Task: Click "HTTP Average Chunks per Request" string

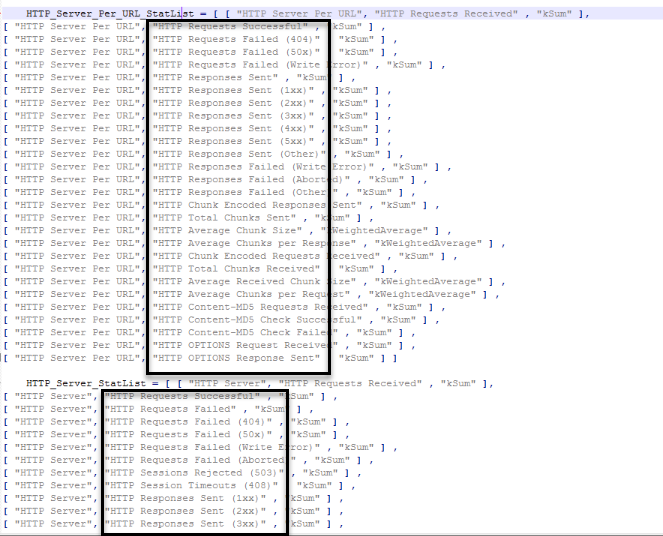Action: point(251,294)
